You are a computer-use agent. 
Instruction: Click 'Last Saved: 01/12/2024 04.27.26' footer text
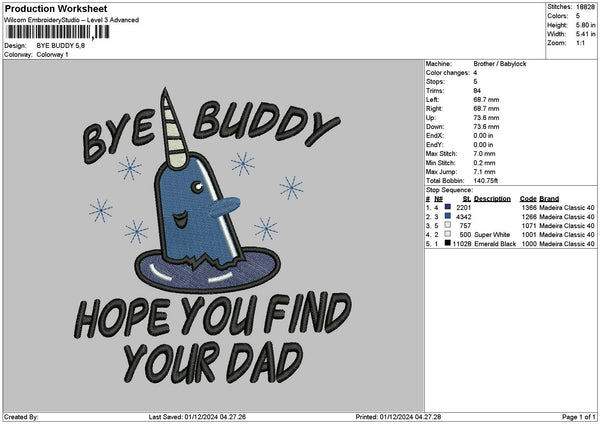point(197,417)
